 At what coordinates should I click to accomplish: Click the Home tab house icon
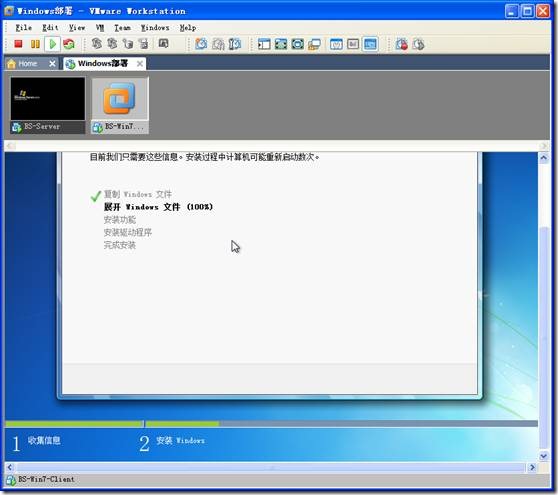pyautogui.click(x=11, y=64)
